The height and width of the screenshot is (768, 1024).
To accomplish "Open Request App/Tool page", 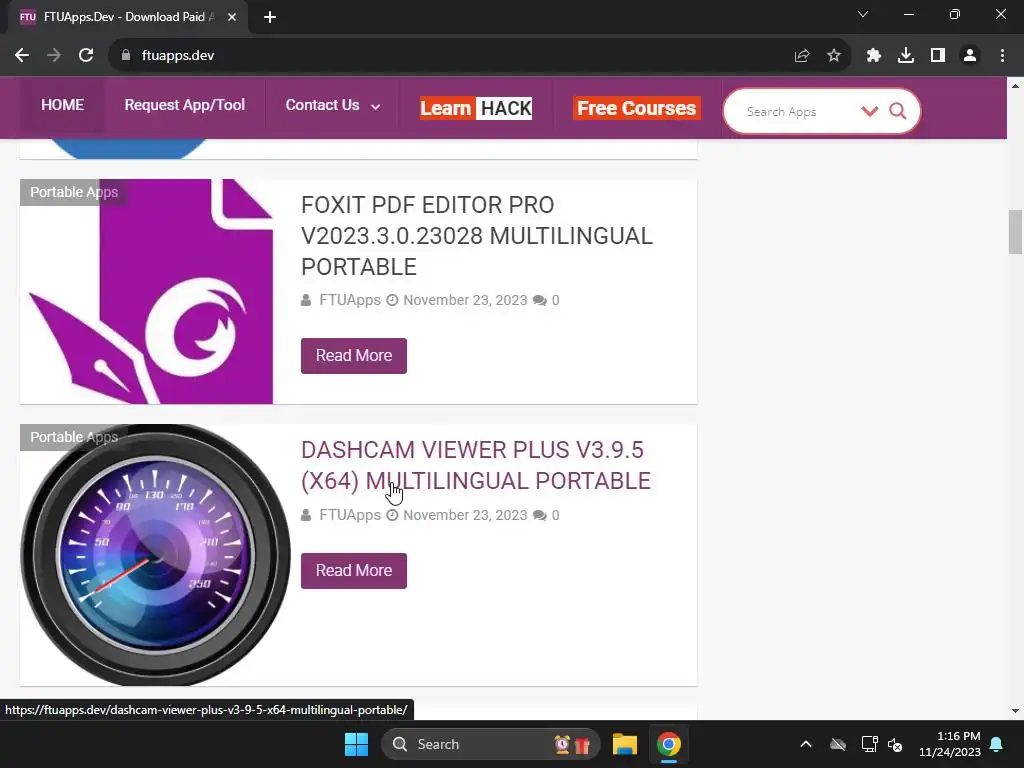I will pyautogui.click(x=185, y=105).
